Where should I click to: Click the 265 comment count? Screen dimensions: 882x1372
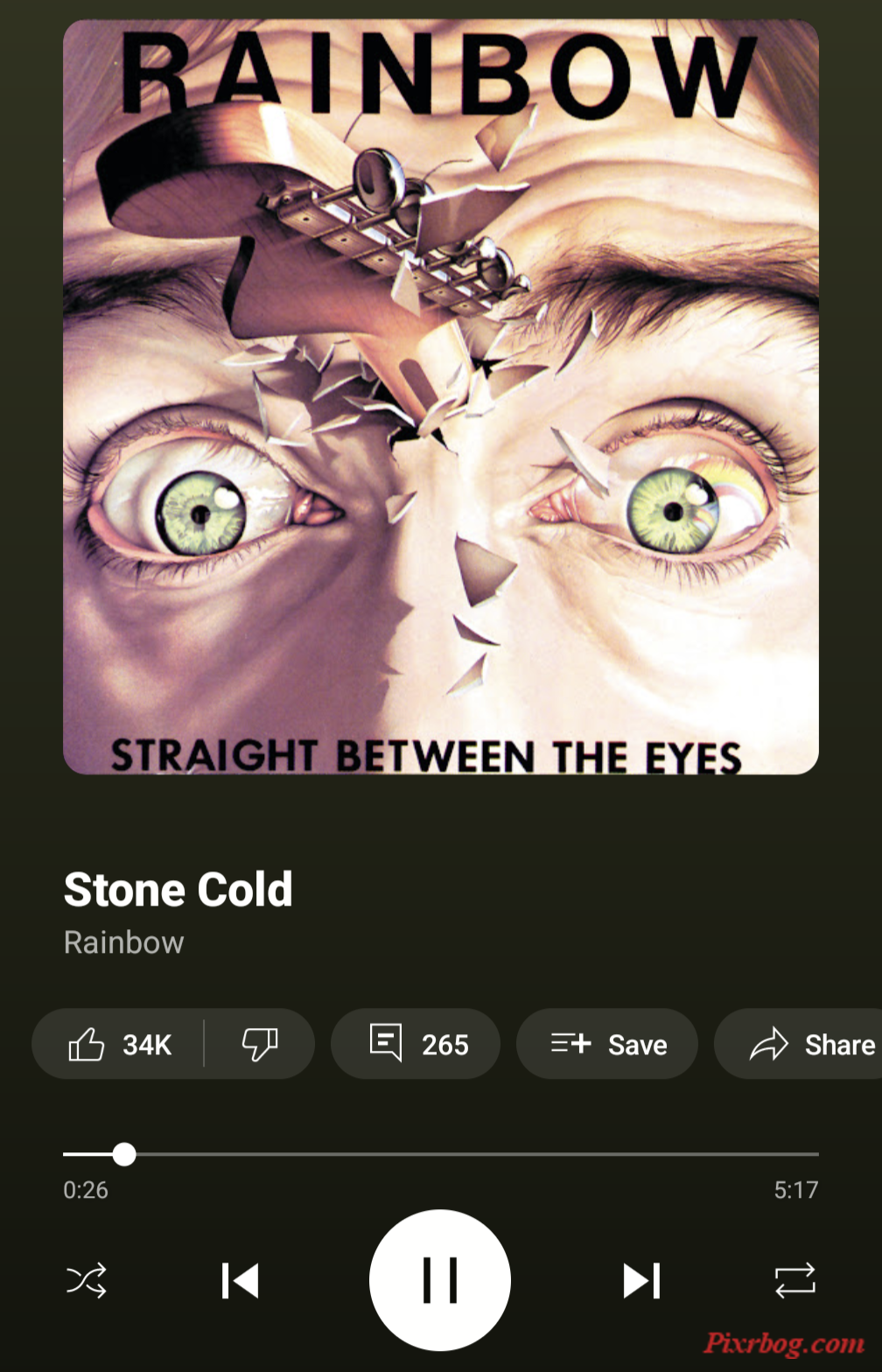pyautogui.click(x=445, y=1045)
